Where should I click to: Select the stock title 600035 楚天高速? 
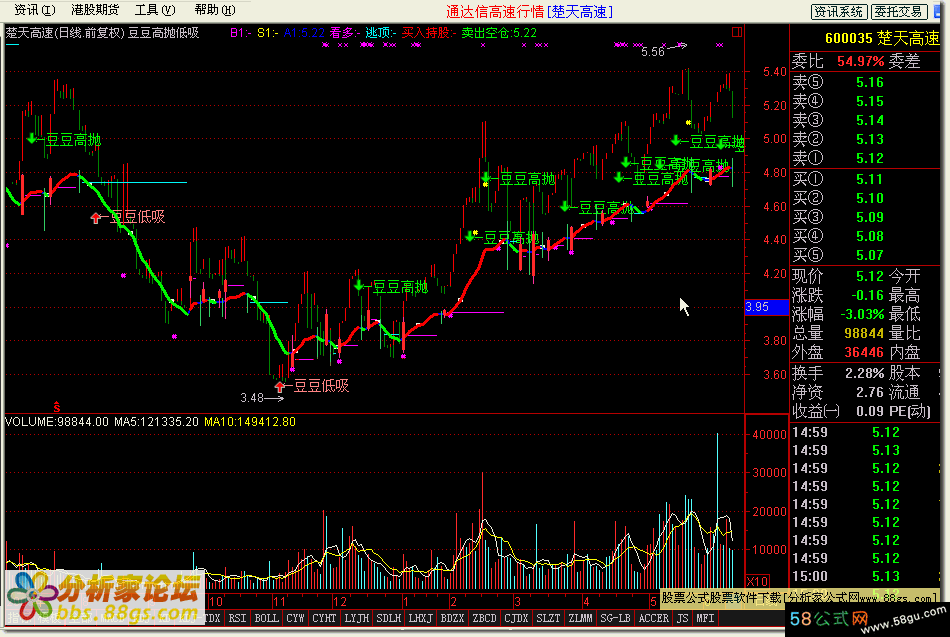[x=882, y=39]
